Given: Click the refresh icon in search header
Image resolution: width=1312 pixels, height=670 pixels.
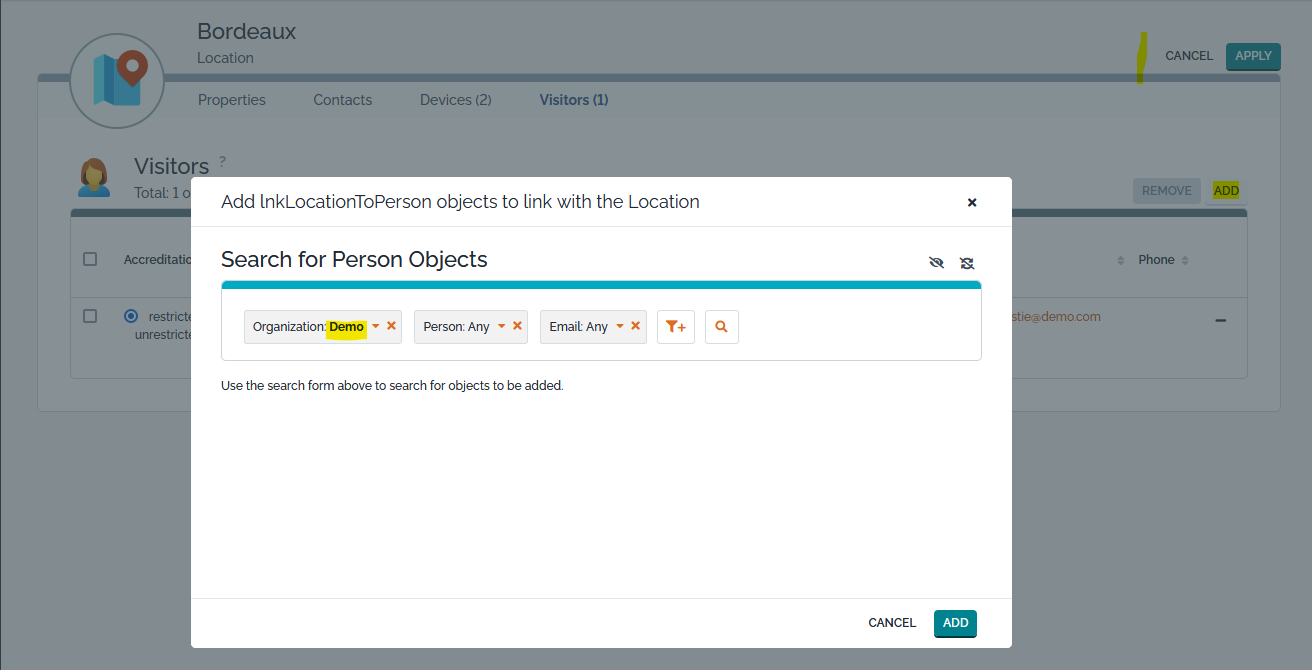Looking at the screenshot, I should point(967,263).
